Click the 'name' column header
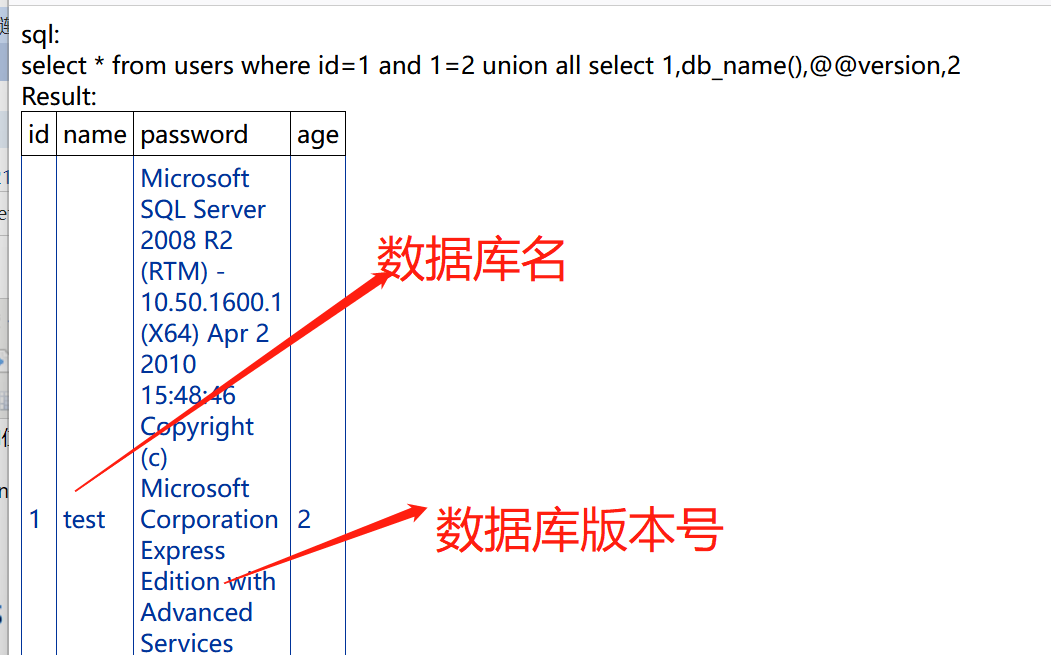 tap(95, 135)
